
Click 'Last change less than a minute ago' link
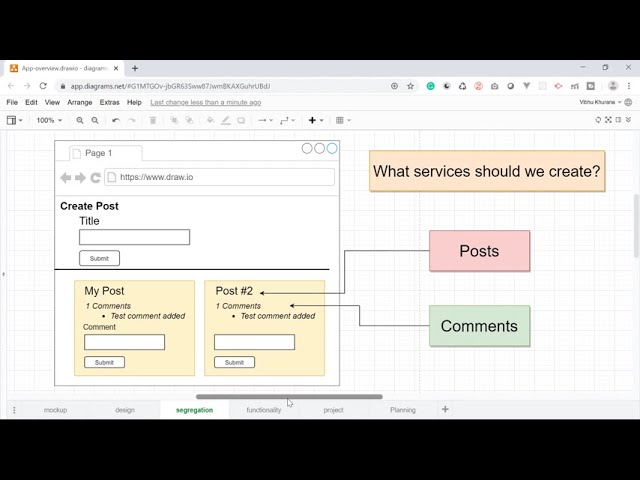click(206, 102)
